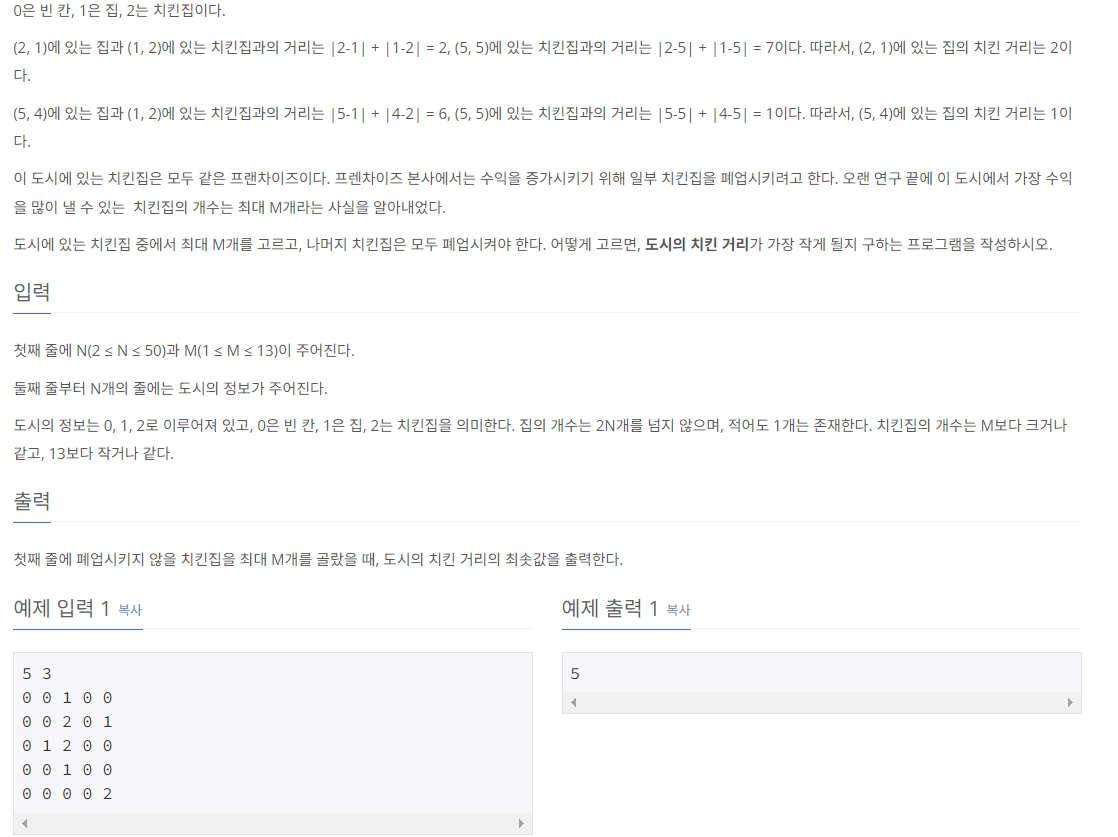Click the example input horizontal scrollbar track
The height and width of the screenshot is (837, 1118).
pyautogui.click(x=273, y=823)
